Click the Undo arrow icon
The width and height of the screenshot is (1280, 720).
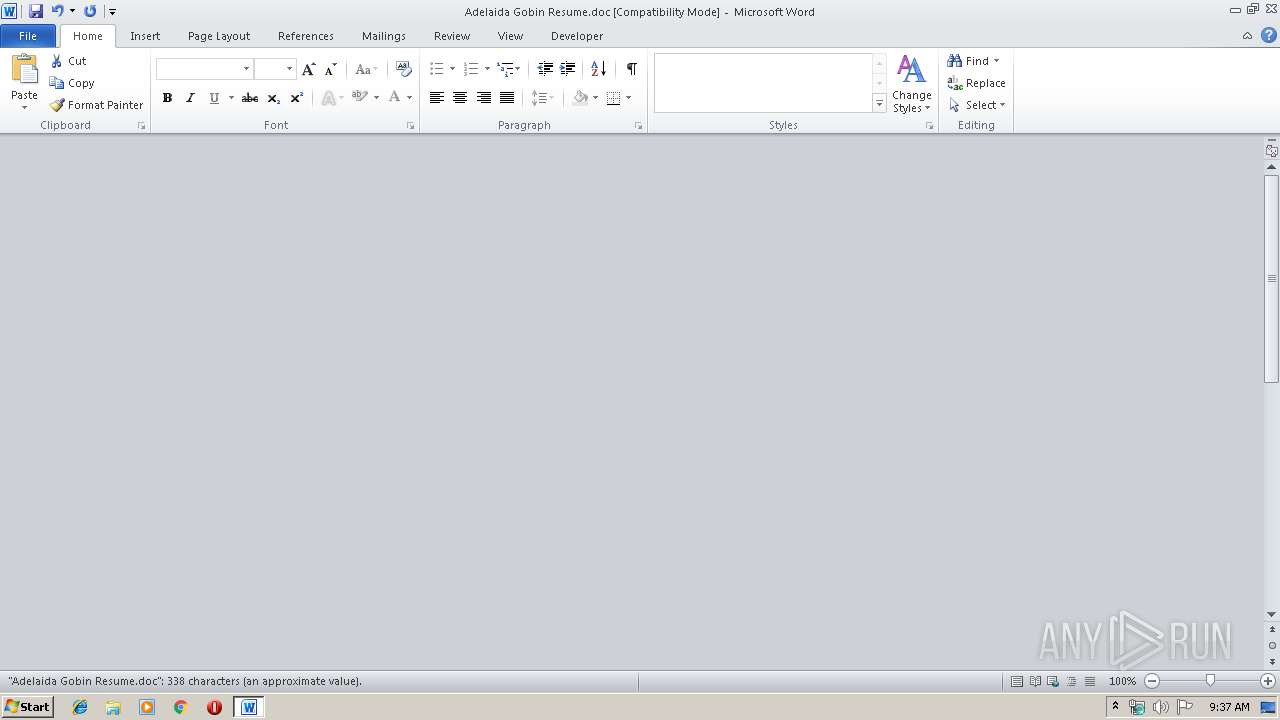pos(57,11)
